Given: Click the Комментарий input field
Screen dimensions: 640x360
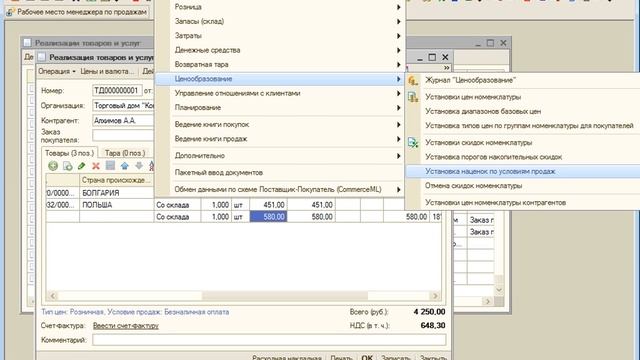Looking at the screenshot, I should point(269,340).
